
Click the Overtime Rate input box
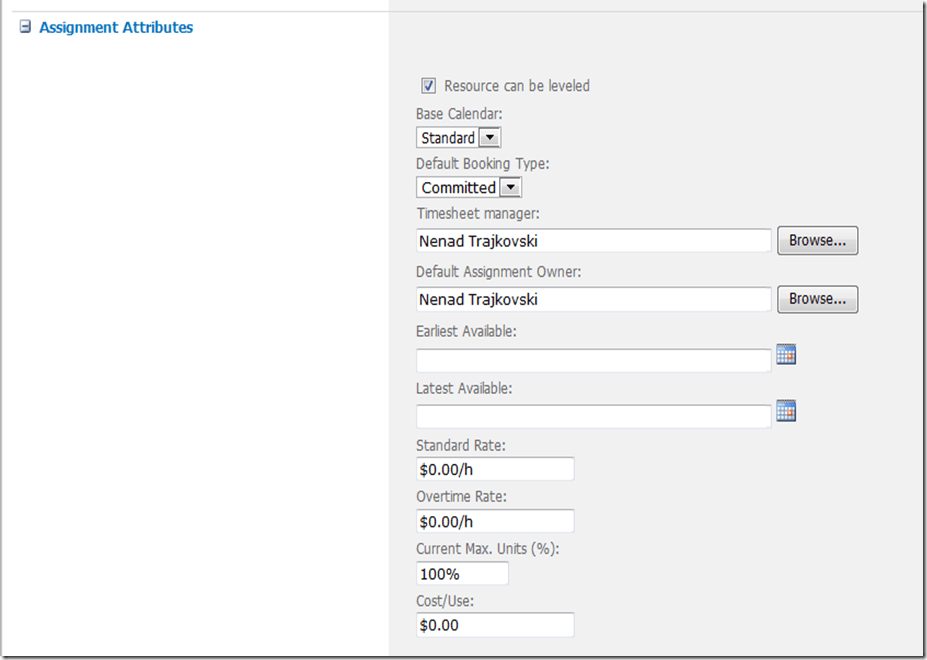[x=495, y=521]
